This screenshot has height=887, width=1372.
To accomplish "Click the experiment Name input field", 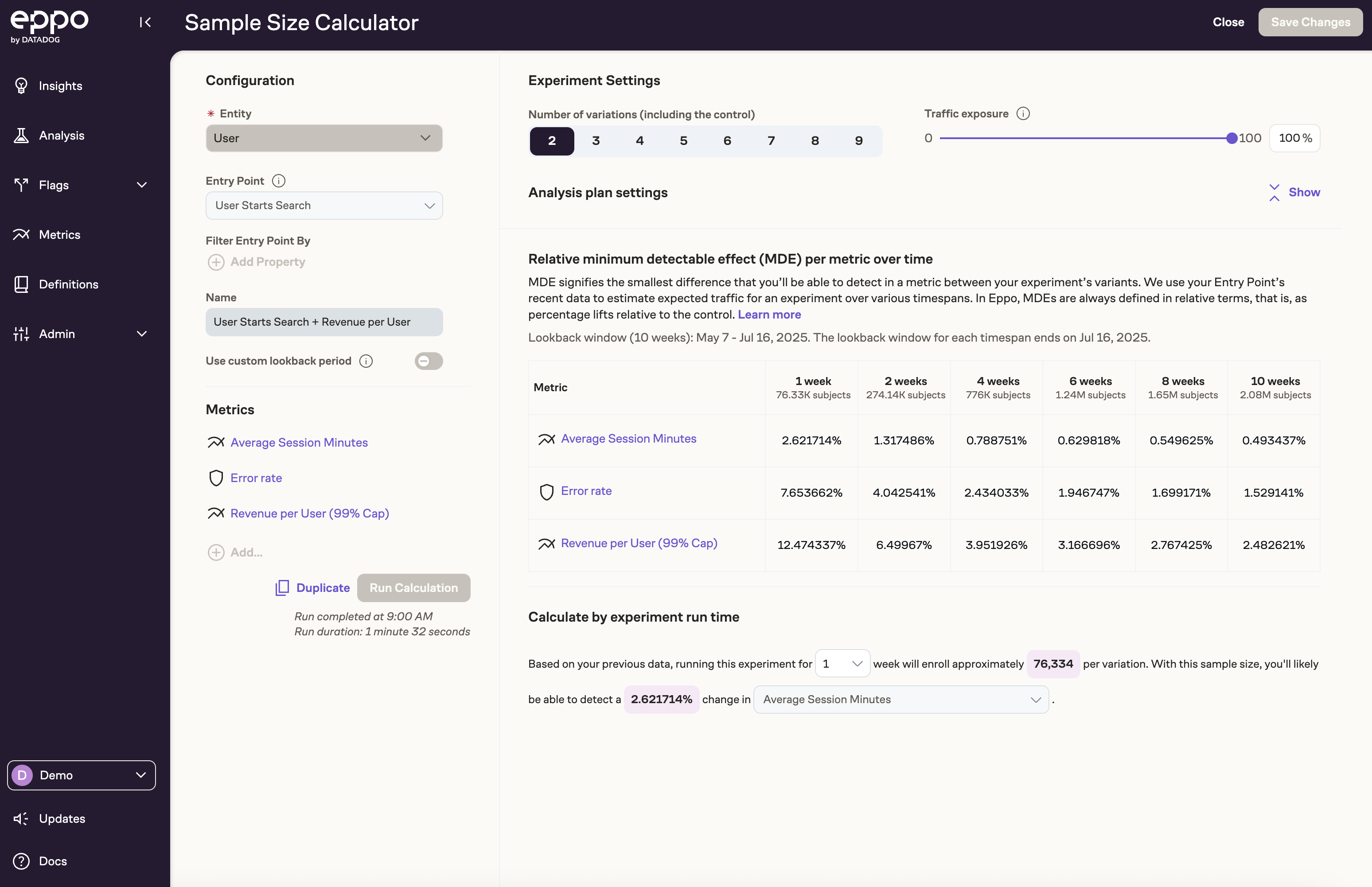I will pos(324,321).
